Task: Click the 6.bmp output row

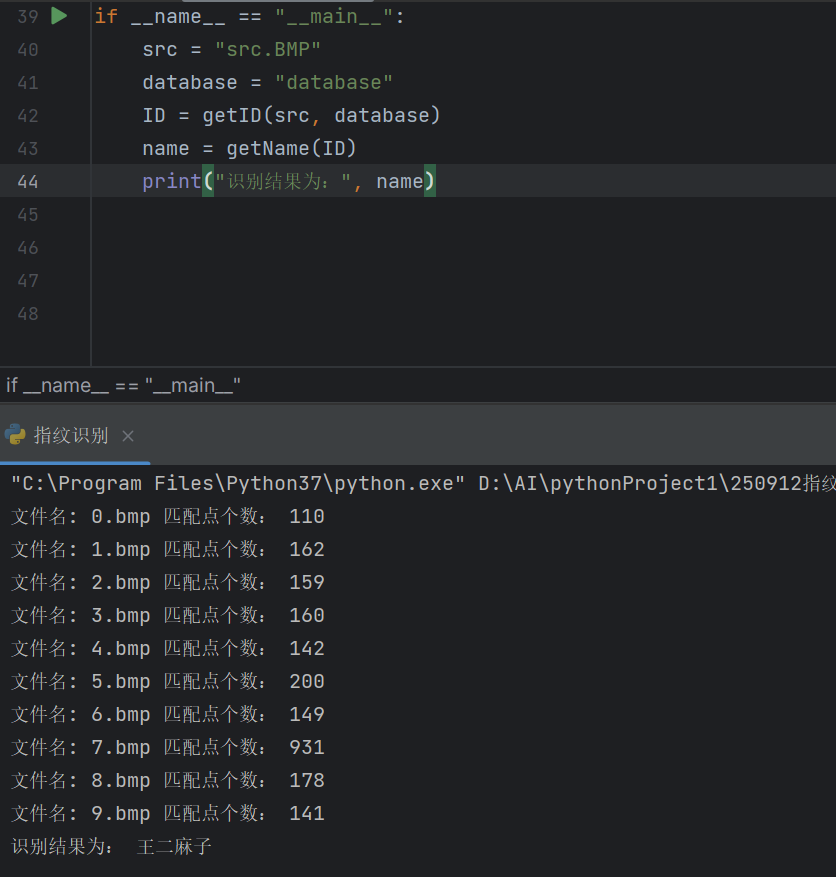Action: (x=168, y=714)
